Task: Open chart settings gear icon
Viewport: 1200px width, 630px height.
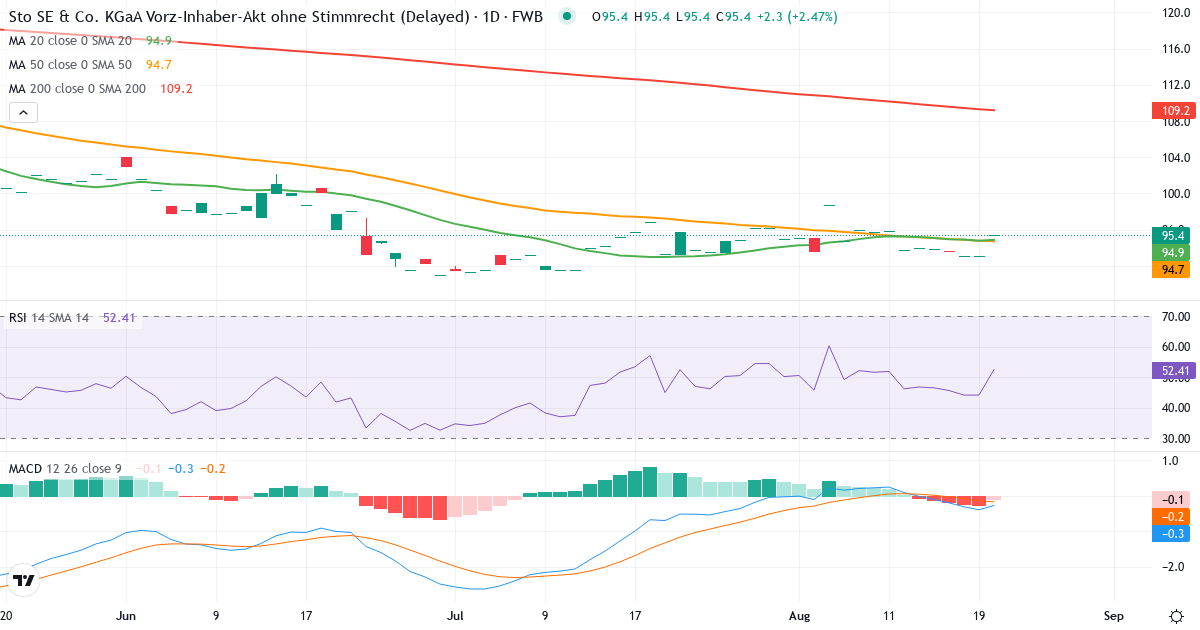Action: point(1176,615)
